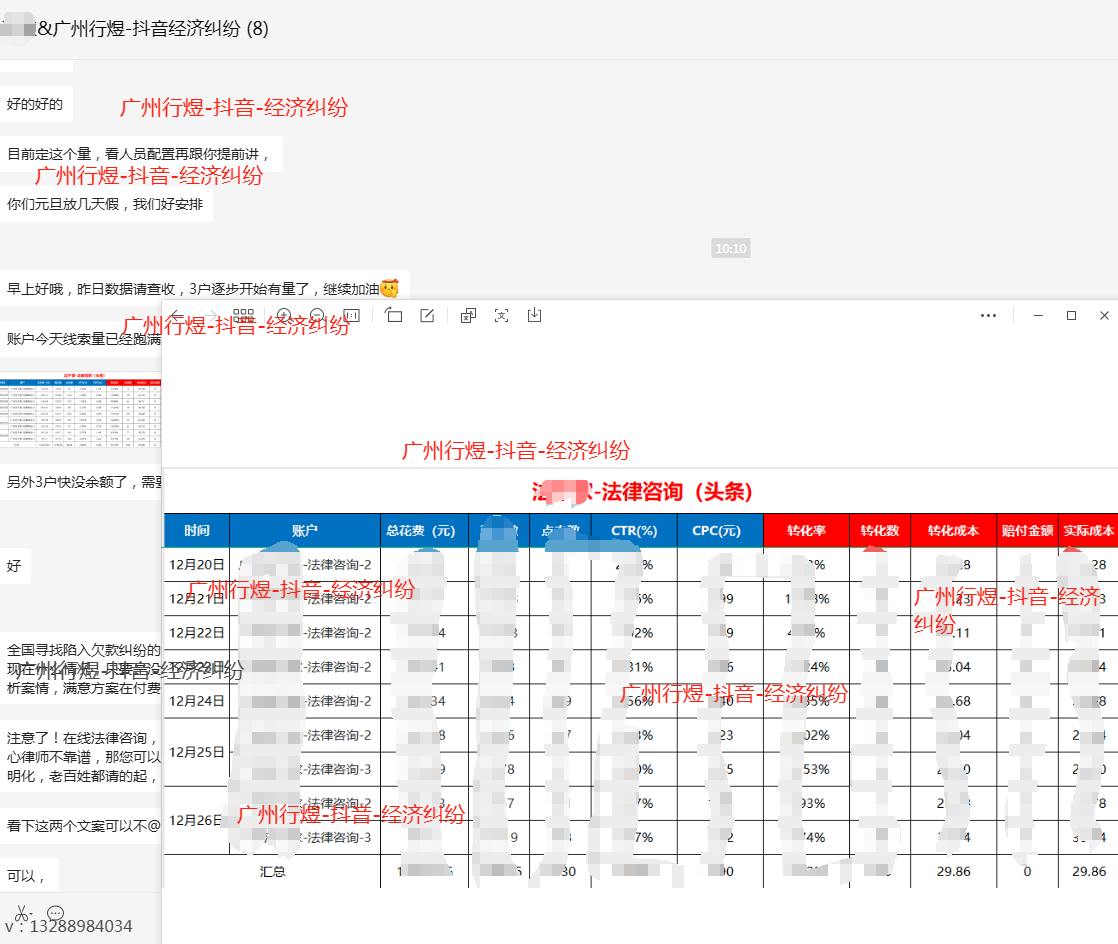This screenshot has width=1118, height=944.
Task: Click the 账户 column header
Action: (305, 530)
